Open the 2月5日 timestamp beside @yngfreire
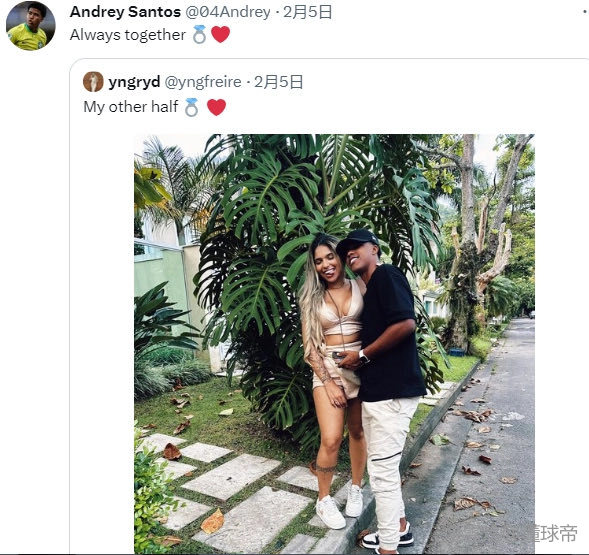The image size is (589, 555). [279, 82]
